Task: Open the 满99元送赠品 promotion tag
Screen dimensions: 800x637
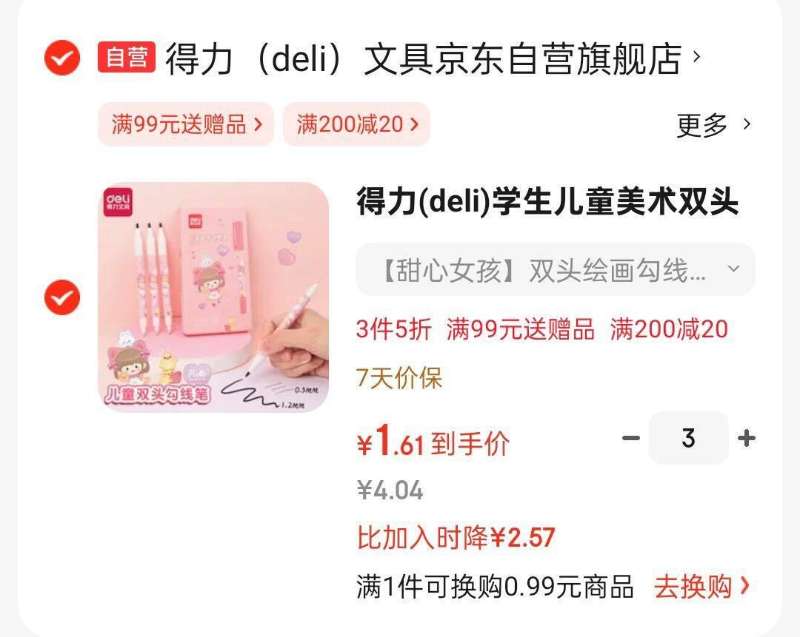Action: pos(186,124)
